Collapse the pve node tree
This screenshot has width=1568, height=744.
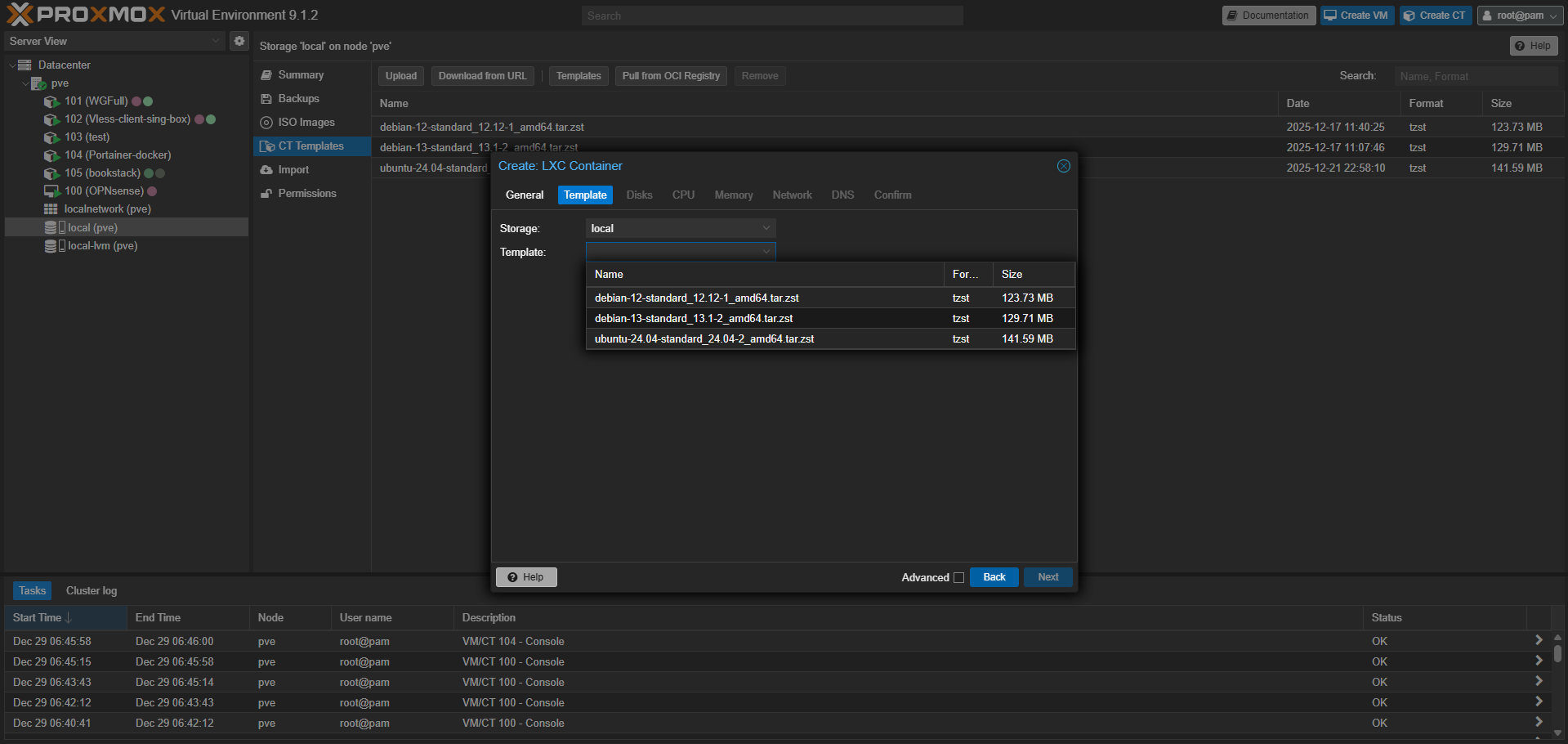(x=25, y=83)
